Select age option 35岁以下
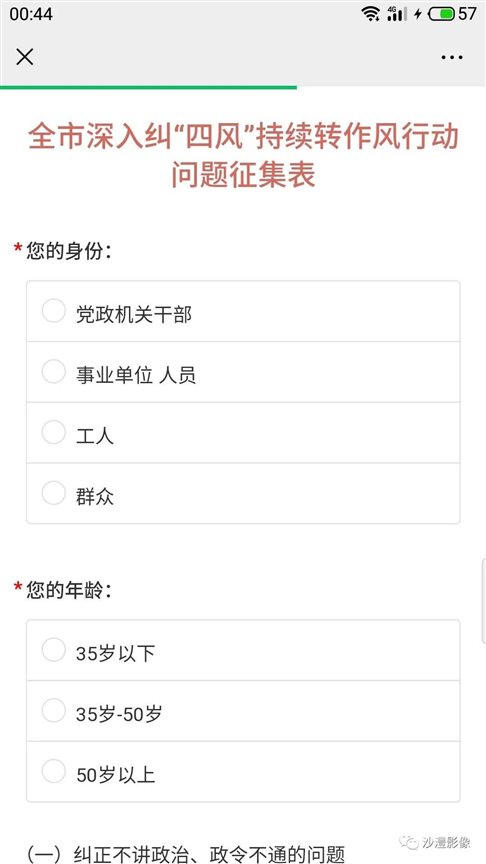 (243, 650)
